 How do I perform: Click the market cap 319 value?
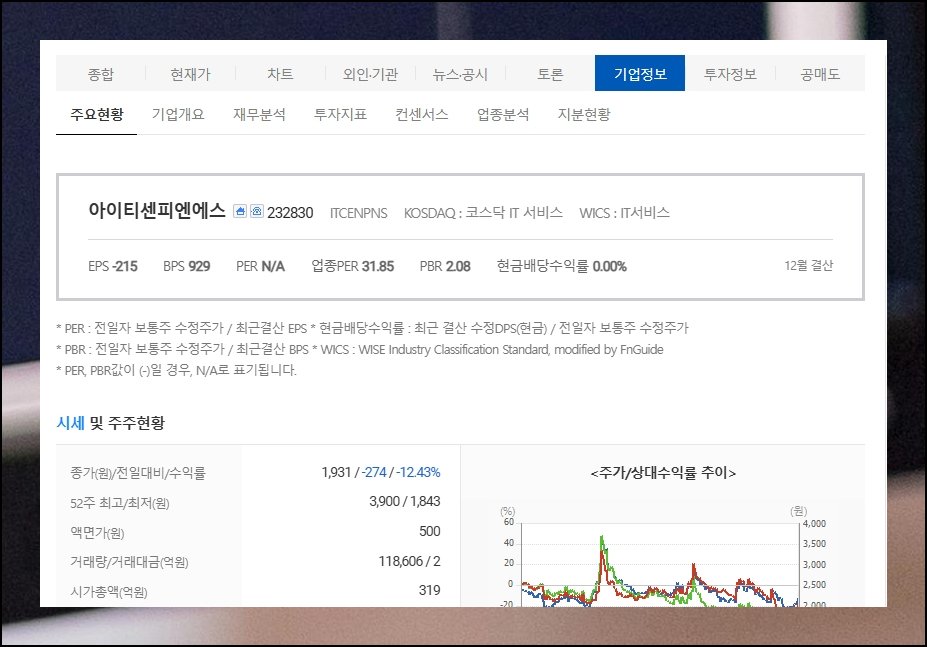point(430,590)
